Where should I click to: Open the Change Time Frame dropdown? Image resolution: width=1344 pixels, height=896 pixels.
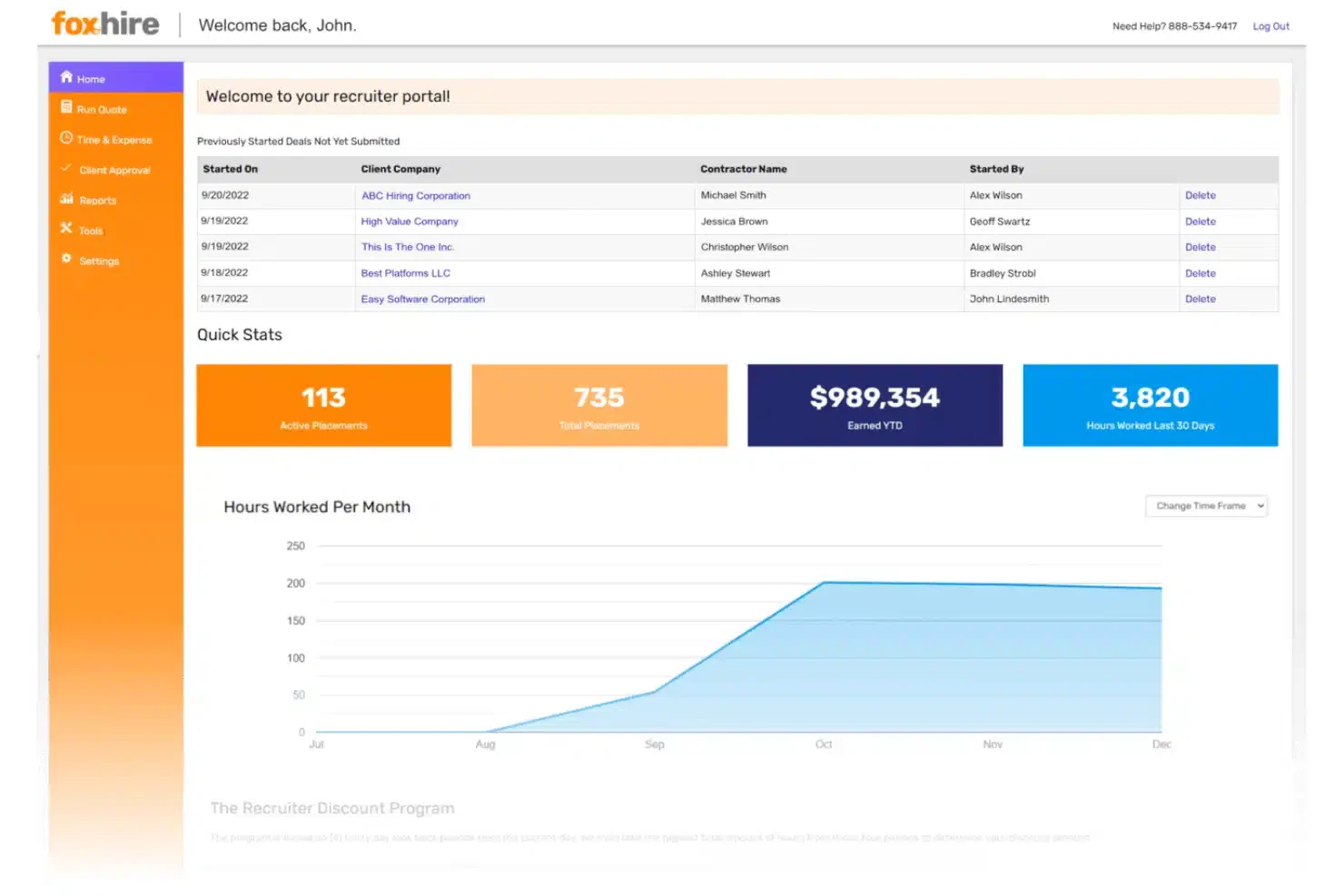(x=1206, y=506)
